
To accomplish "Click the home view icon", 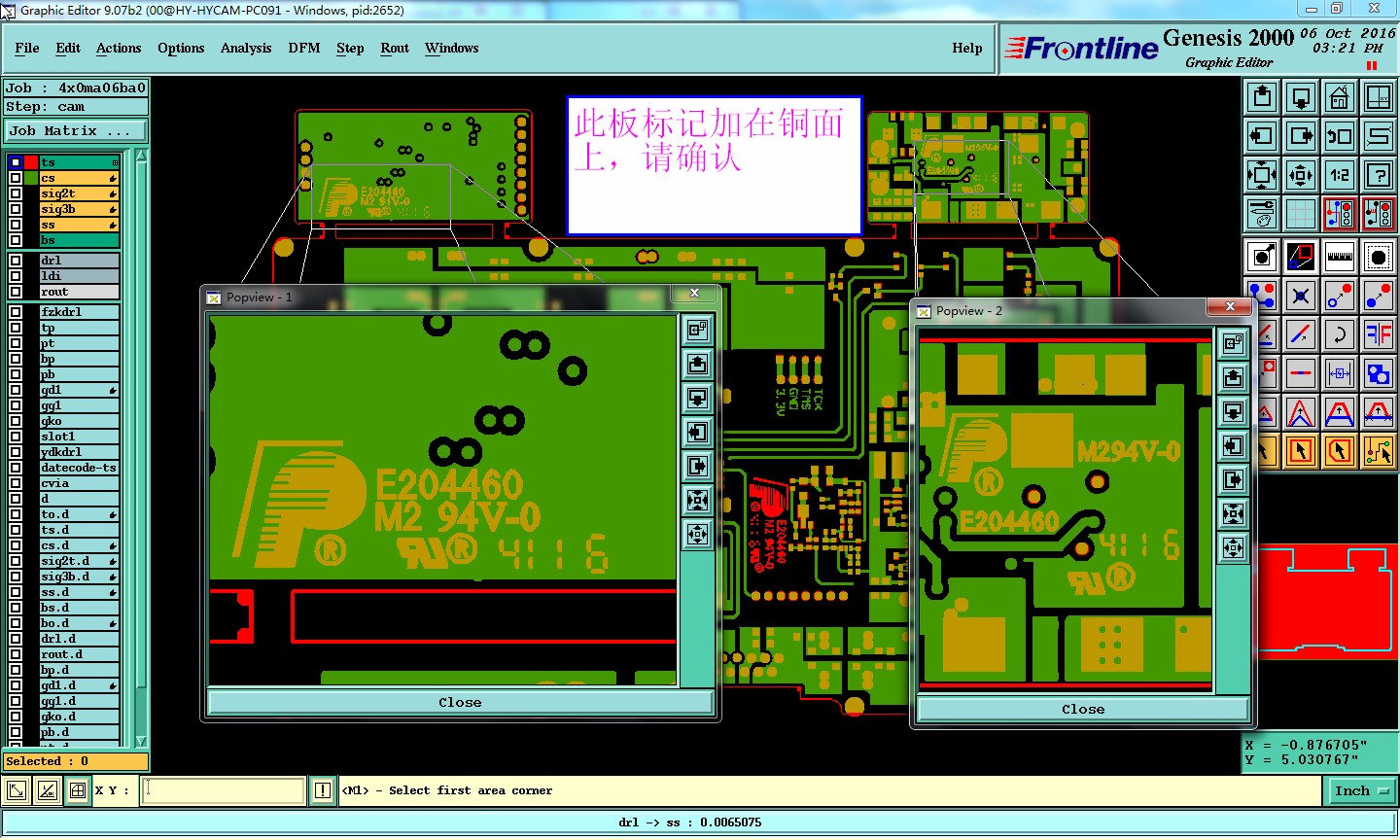I will pos(1340,97).
